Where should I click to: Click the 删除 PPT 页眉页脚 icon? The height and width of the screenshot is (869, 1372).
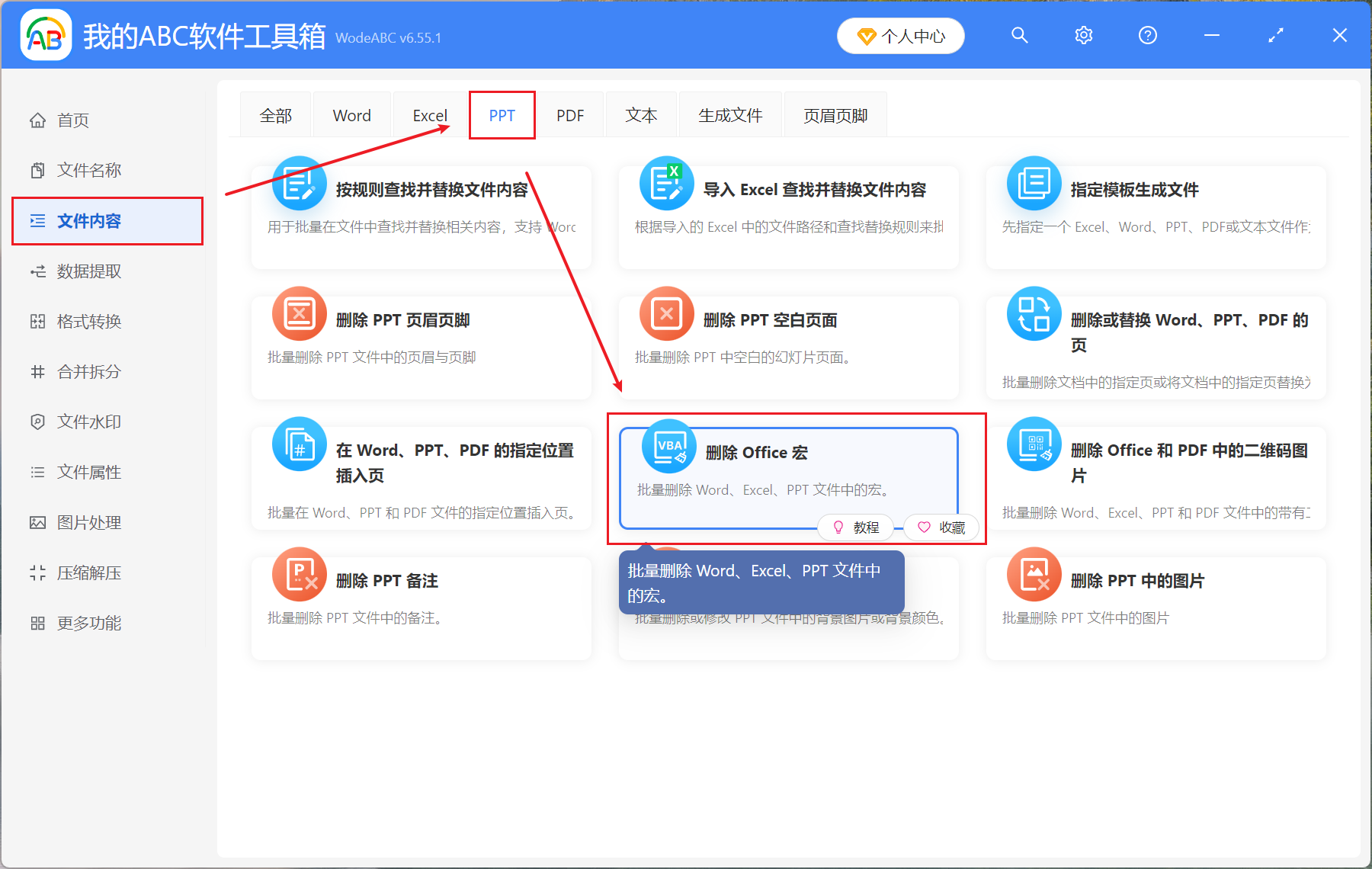(299, 314)
